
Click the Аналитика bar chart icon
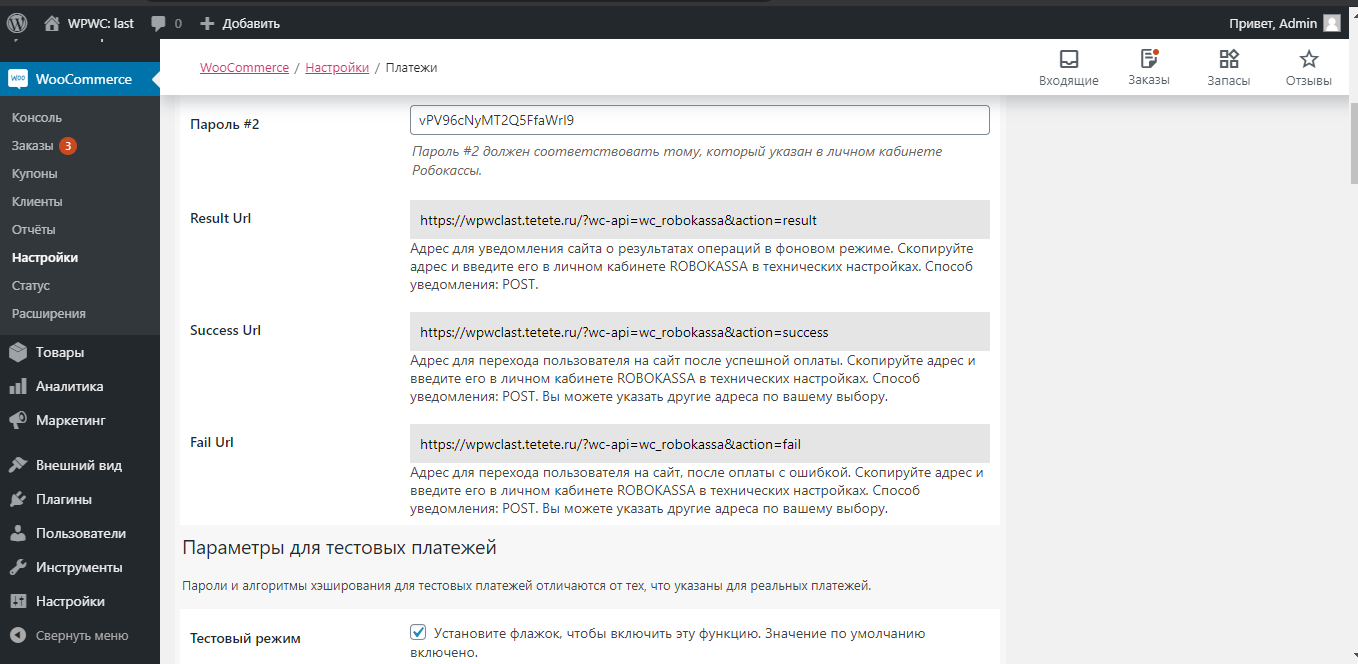[18, 386]
